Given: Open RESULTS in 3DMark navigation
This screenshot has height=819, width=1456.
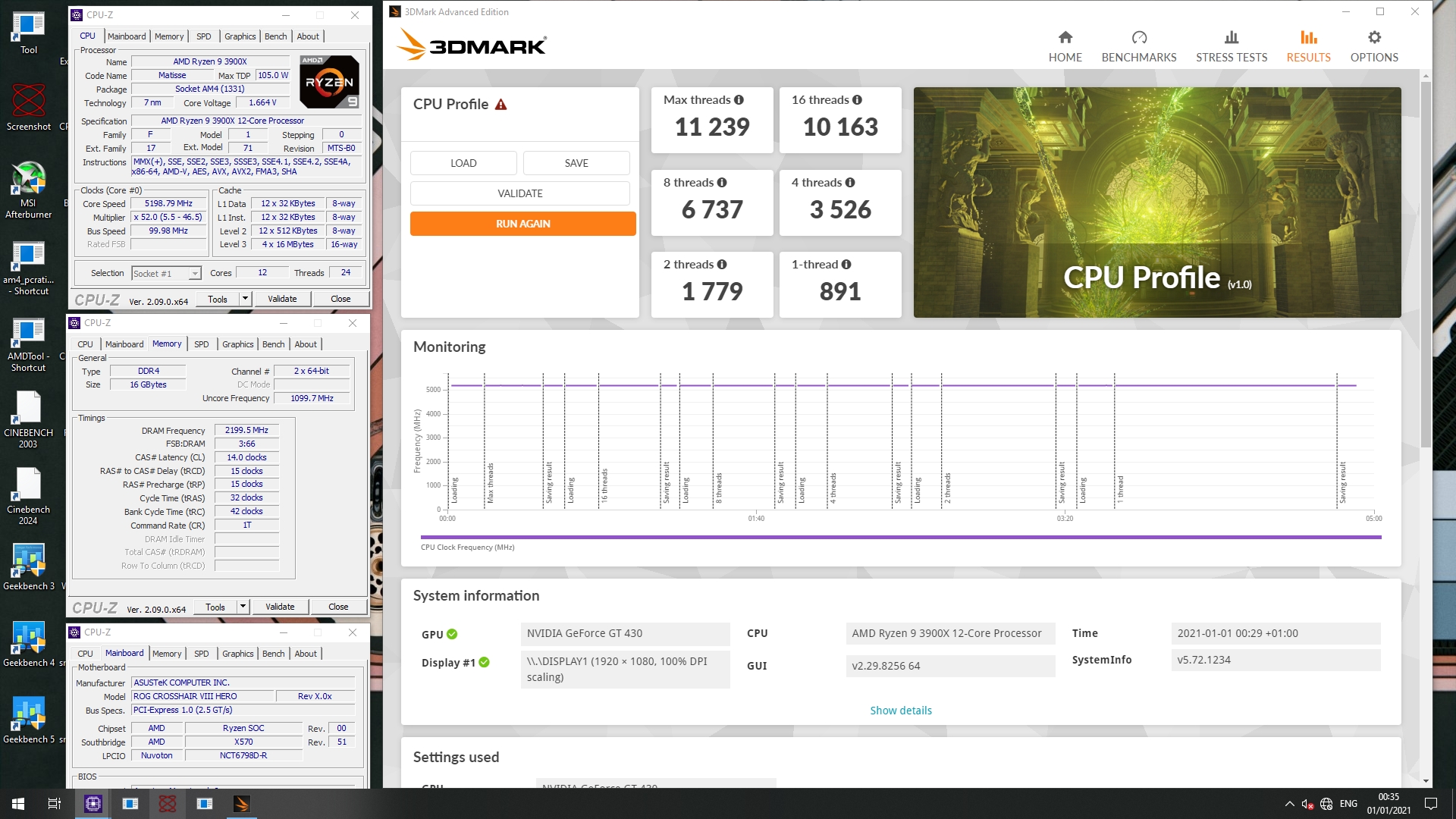Looking at the screenshot, I should click(x=1308, y=46).
